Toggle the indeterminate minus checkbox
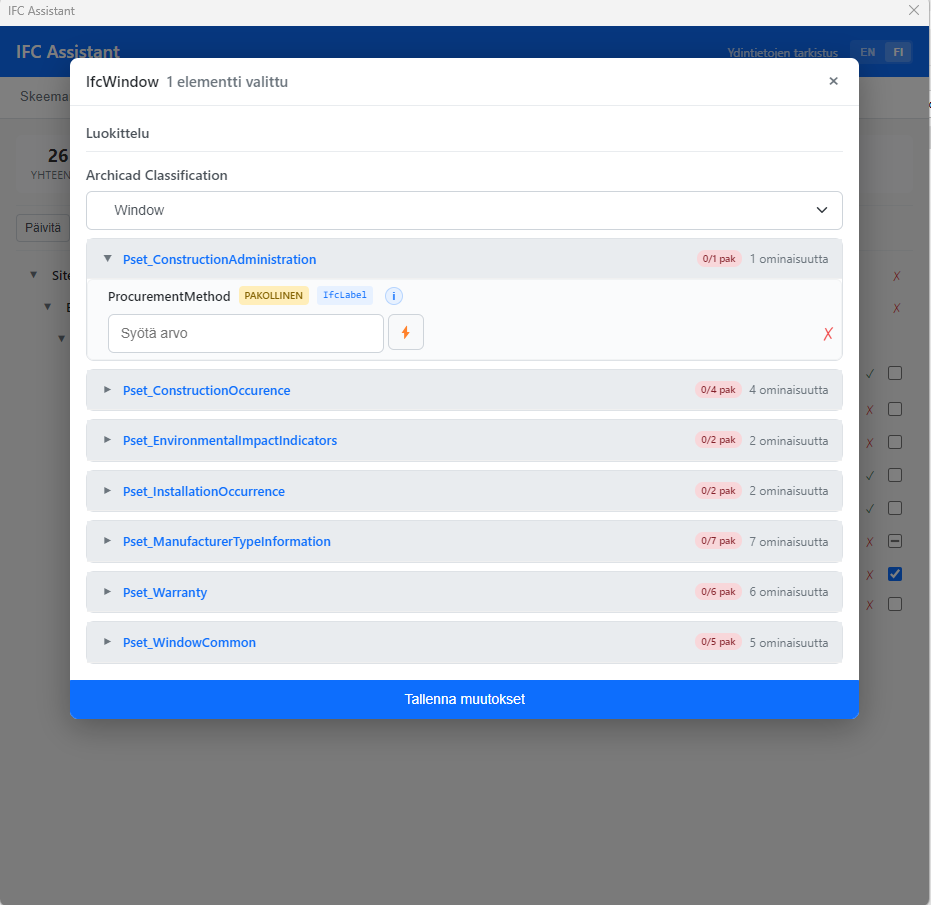 point(895,541)
